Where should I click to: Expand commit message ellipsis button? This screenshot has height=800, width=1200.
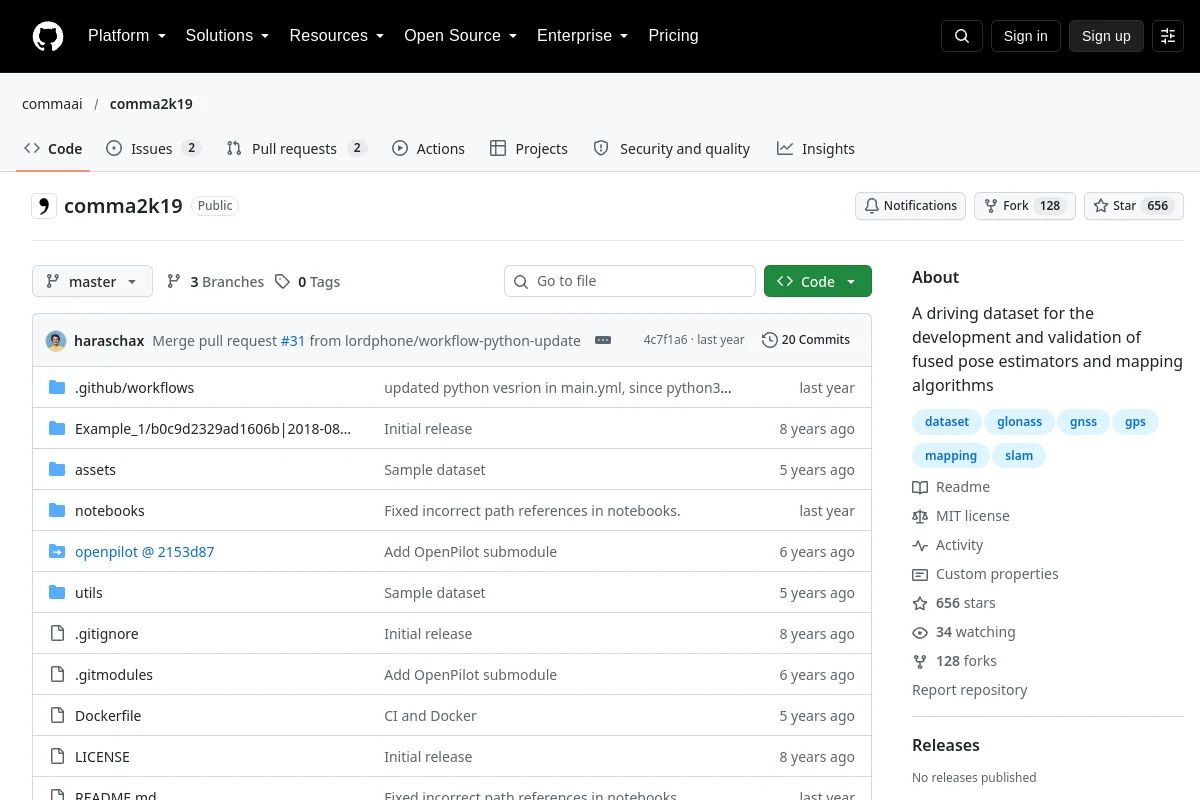pyautogui.click(x=603, y=340)
